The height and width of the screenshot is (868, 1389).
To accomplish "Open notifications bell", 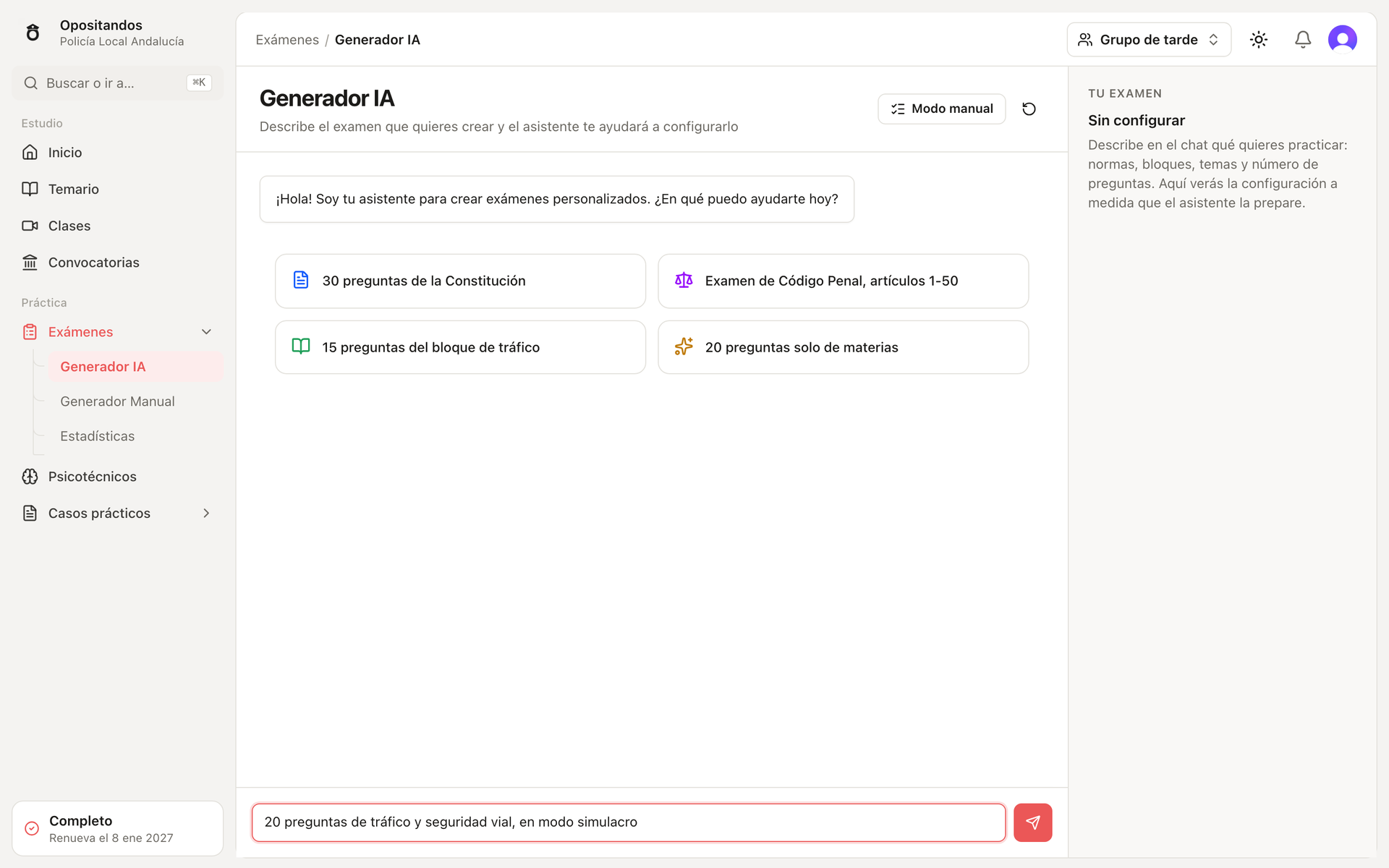I will [1303, 40].
